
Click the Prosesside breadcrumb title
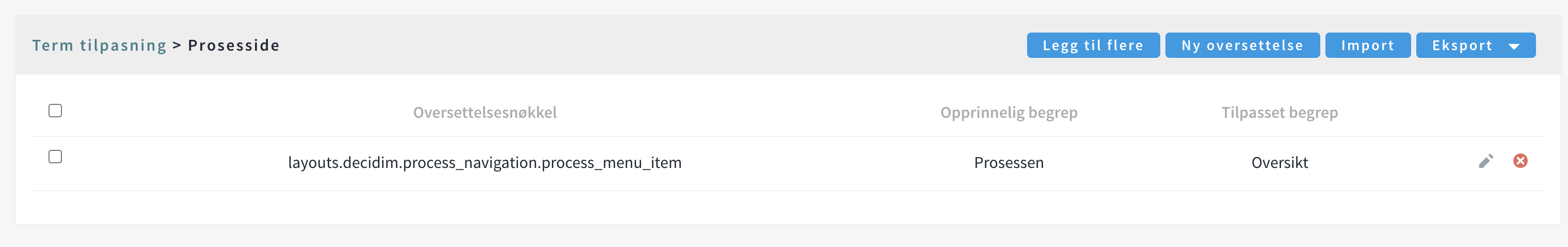click(234, 45)
